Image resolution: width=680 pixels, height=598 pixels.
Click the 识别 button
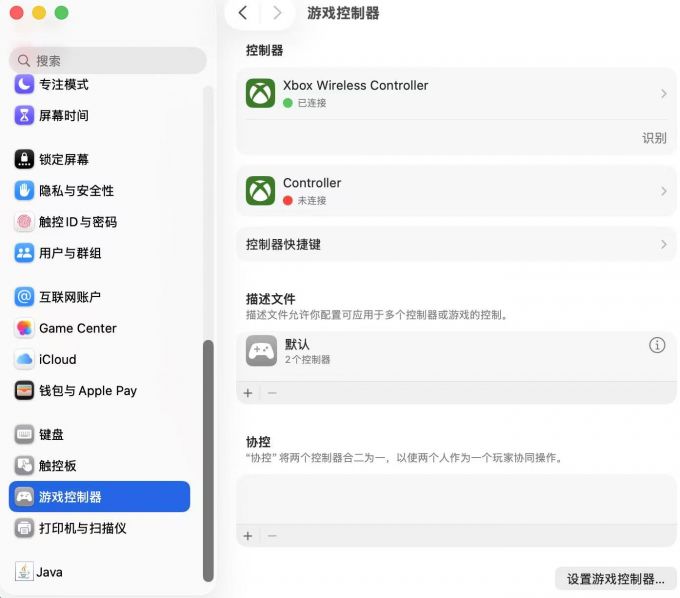[x=654, y=138]
